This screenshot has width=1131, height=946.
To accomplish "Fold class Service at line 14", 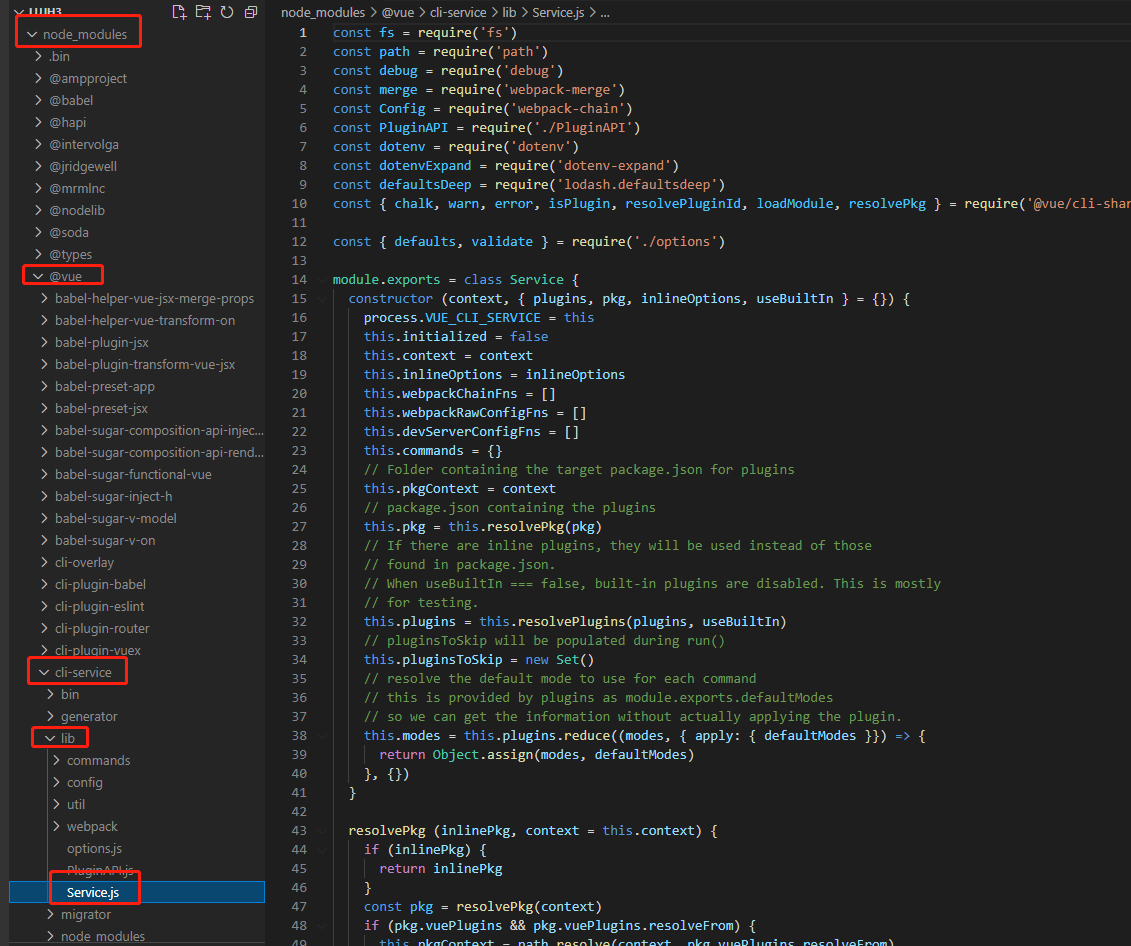I will click(x=322, y=279).
